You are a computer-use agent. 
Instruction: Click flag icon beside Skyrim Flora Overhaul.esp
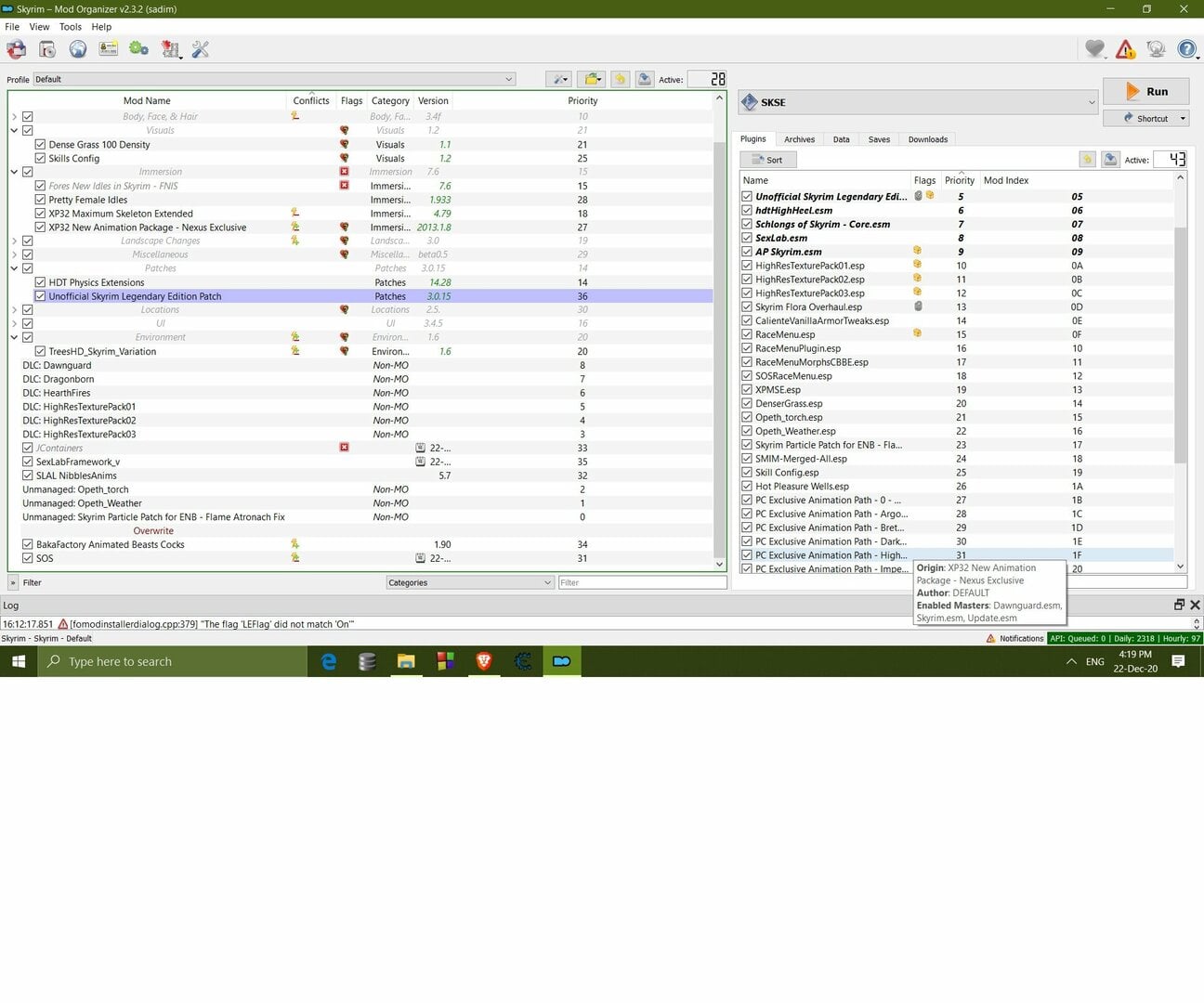[917, 306]
